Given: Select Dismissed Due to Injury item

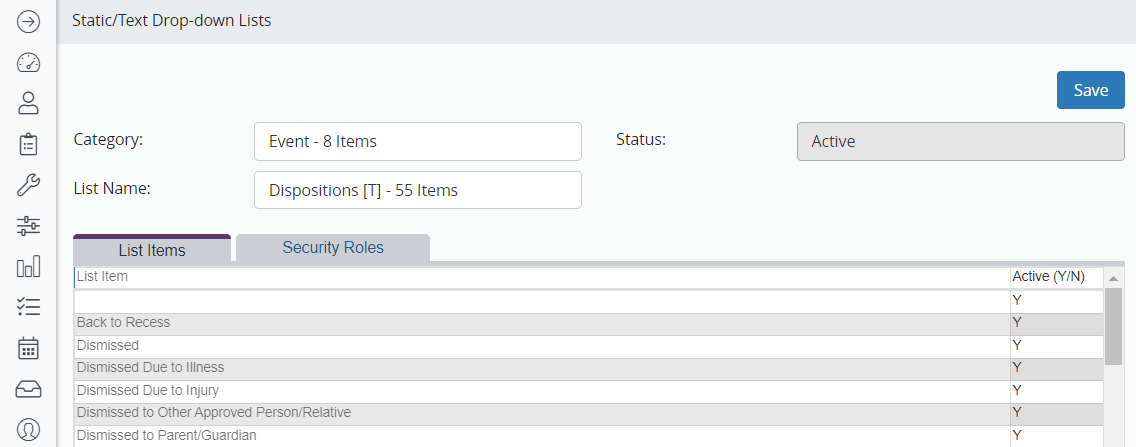Looking at the screenshot, I should coord(542,390).
